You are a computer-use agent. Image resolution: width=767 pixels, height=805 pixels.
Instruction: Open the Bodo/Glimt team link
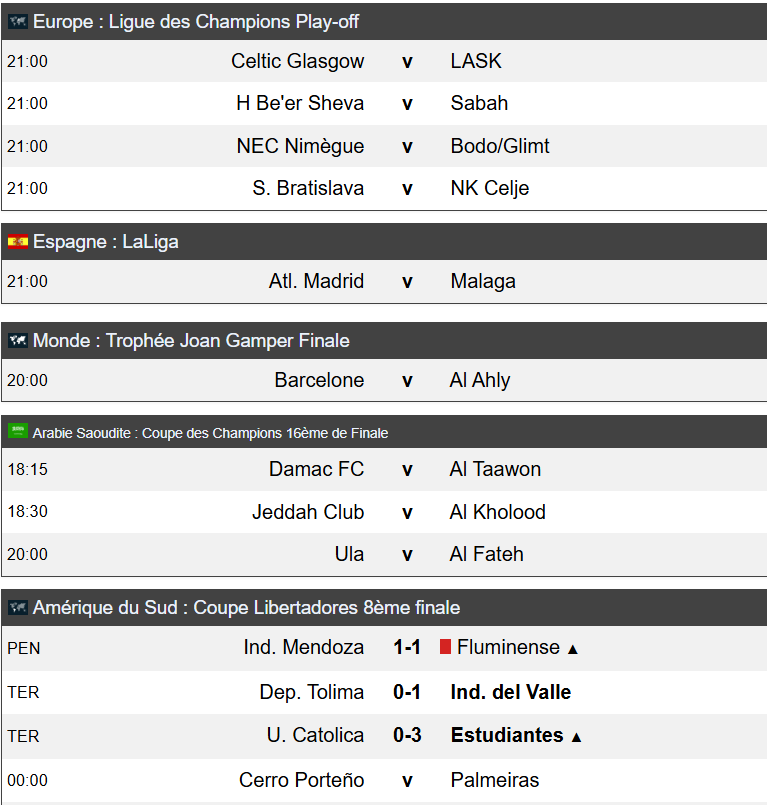click(500, 146)
